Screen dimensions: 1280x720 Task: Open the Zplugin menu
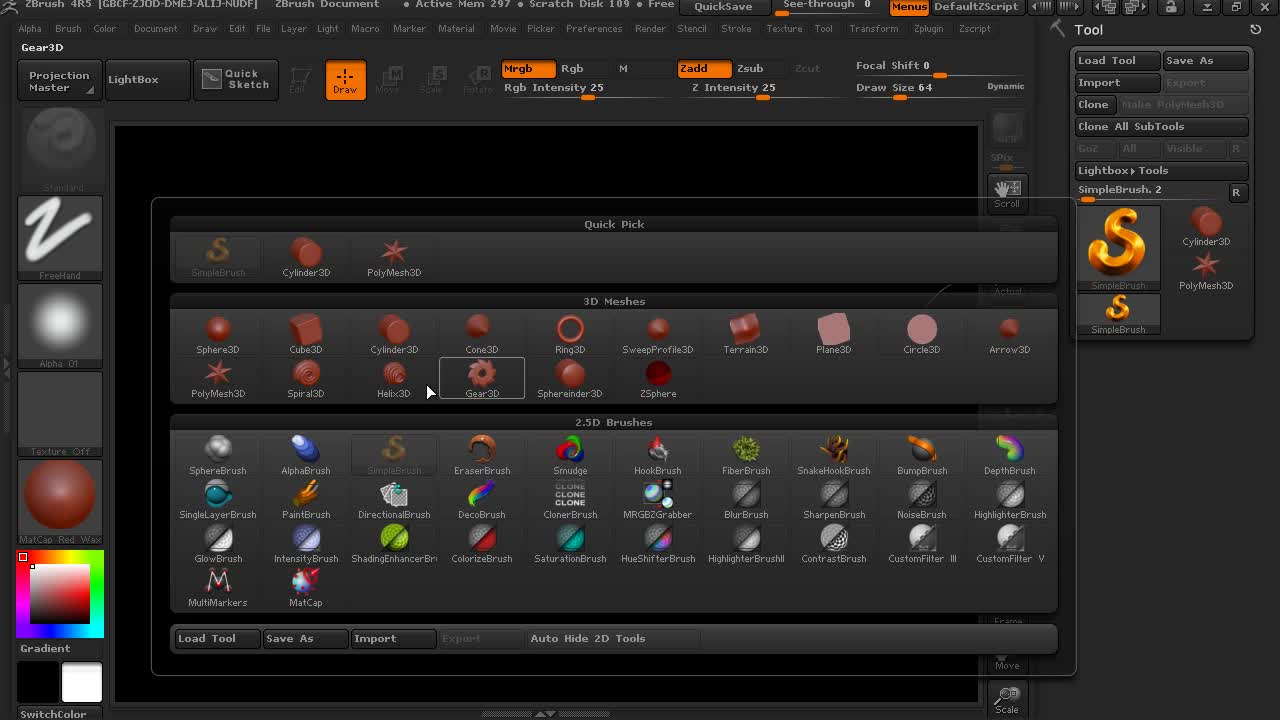(x=928, y=29)
